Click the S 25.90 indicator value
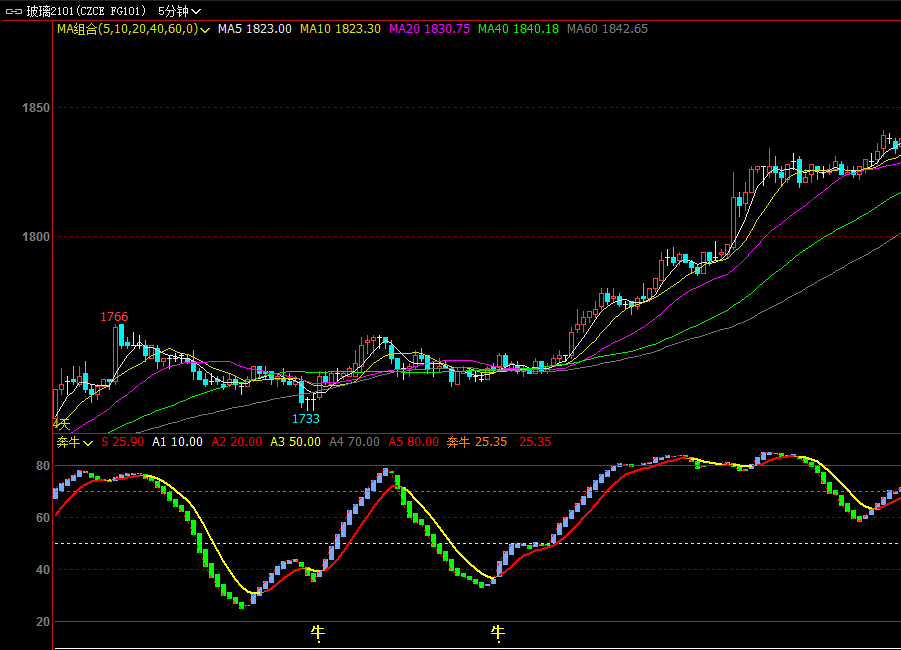Screen dimensions: 901x650 pos(123,442)
